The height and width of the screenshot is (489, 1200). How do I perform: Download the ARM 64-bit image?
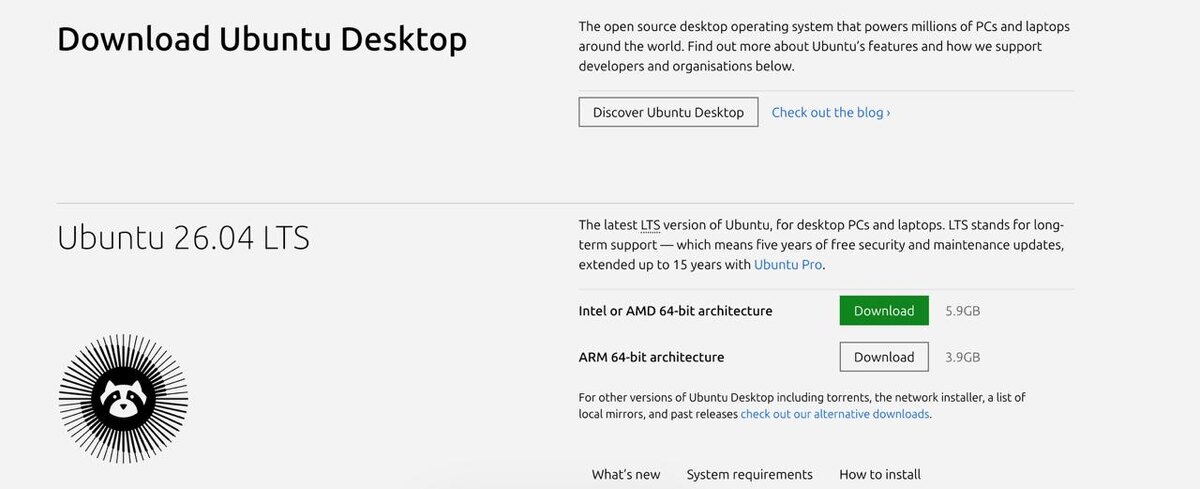[884, 357]
